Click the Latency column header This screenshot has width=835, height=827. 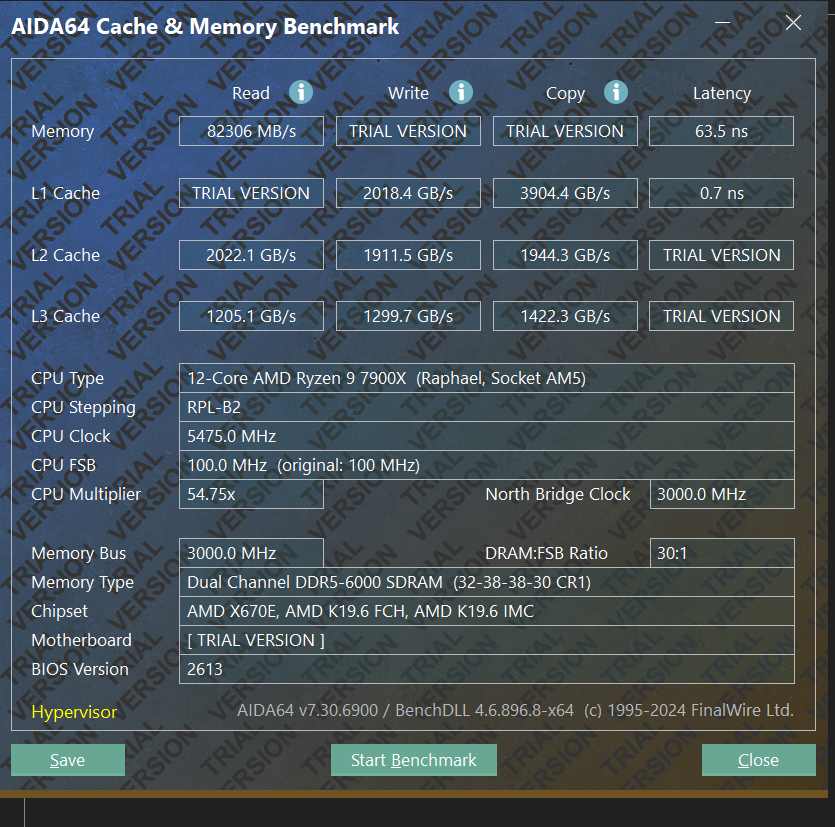[x=722, y=93]
